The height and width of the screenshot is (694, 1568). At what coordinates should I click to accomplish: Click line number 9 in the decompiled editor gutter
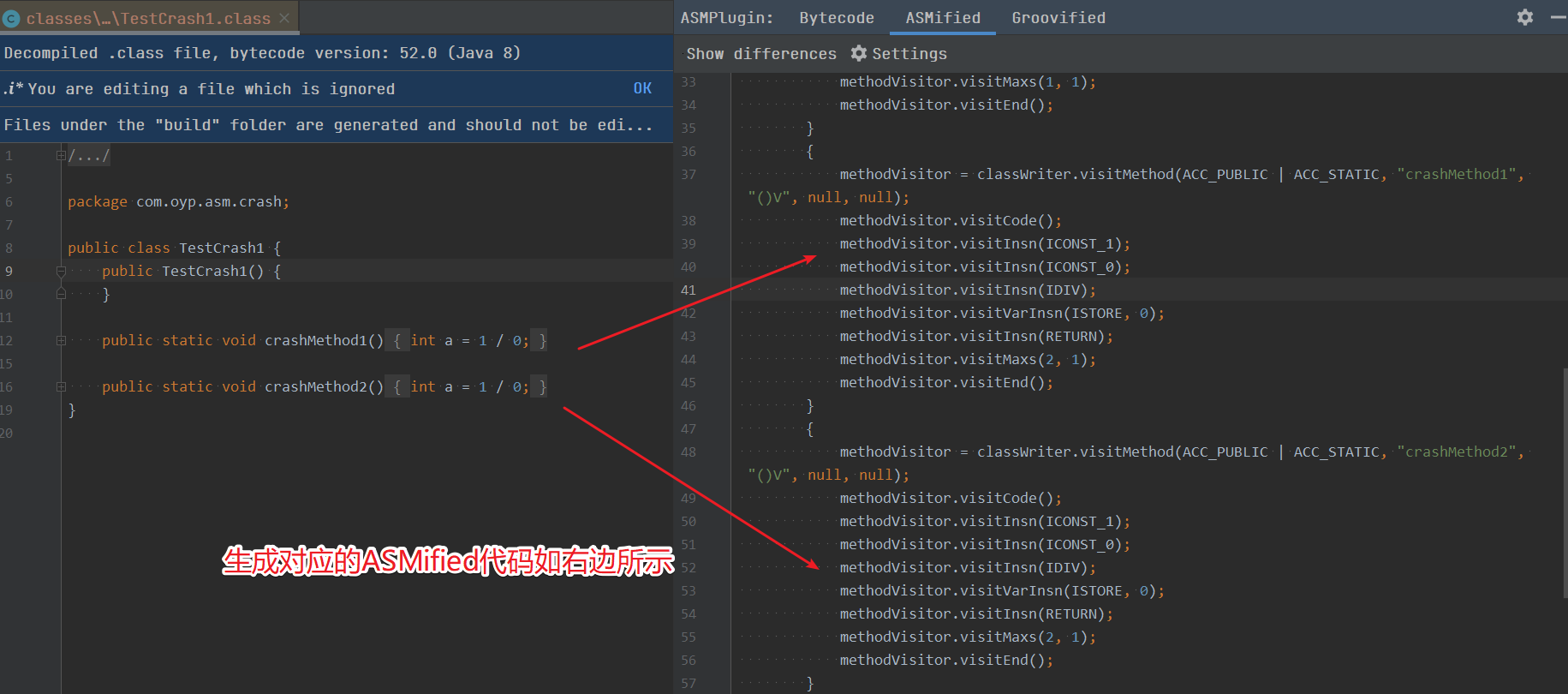(9, 271)
